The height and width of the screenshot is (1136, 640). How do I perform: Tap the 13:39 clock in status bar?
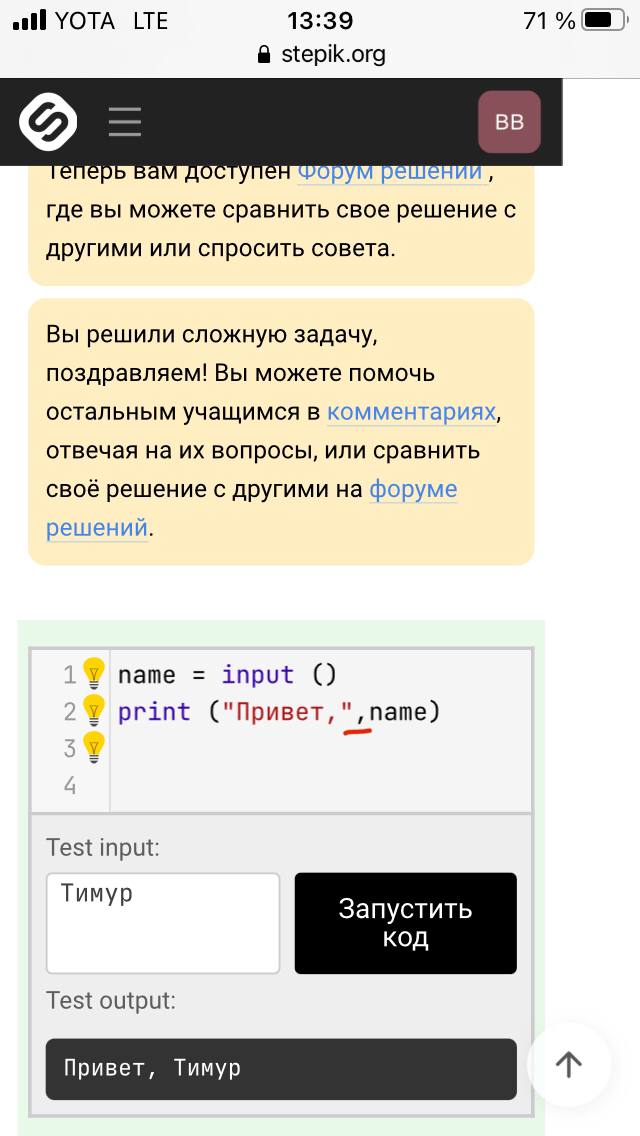pos(320,21)
